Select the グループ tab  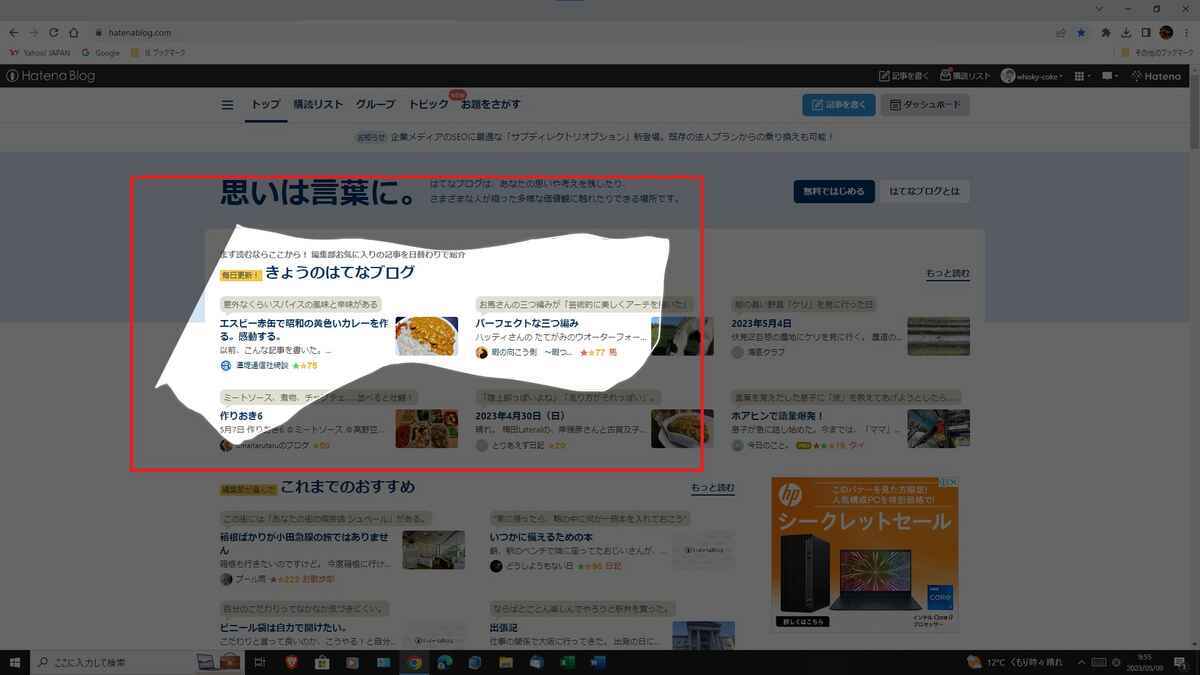click(x=376, y=104)
